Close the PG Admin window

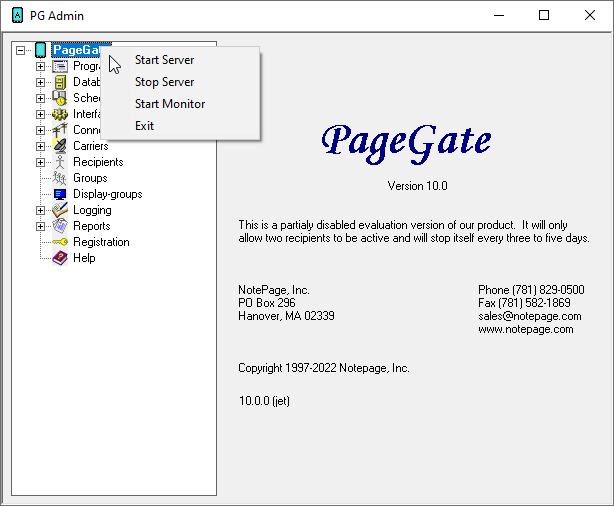pyautogui.click(x=590, y=16)
